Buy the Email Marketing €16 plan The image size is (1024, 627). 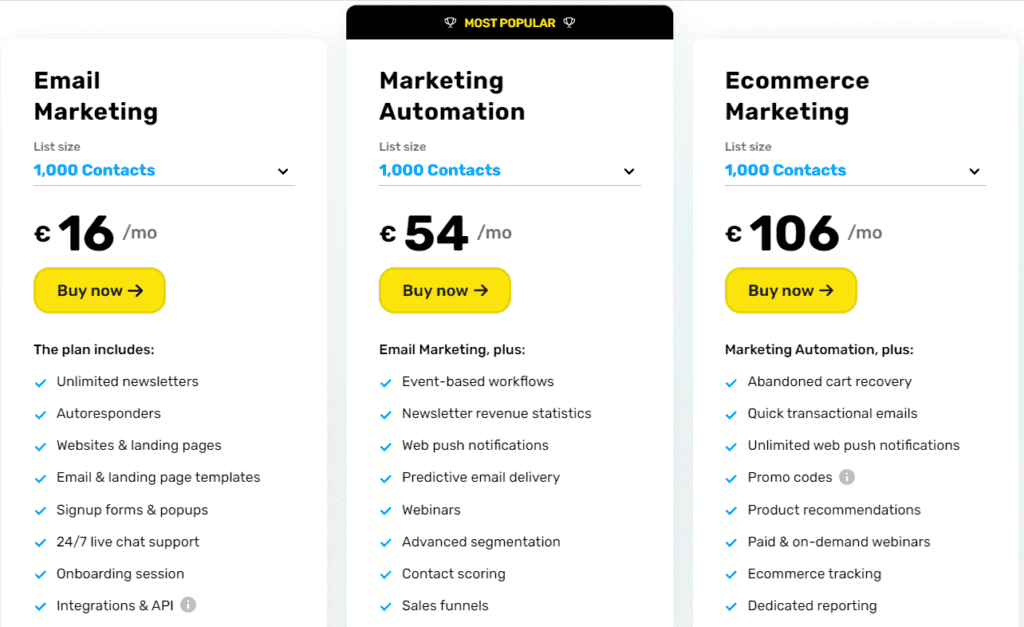pos(99,290)
